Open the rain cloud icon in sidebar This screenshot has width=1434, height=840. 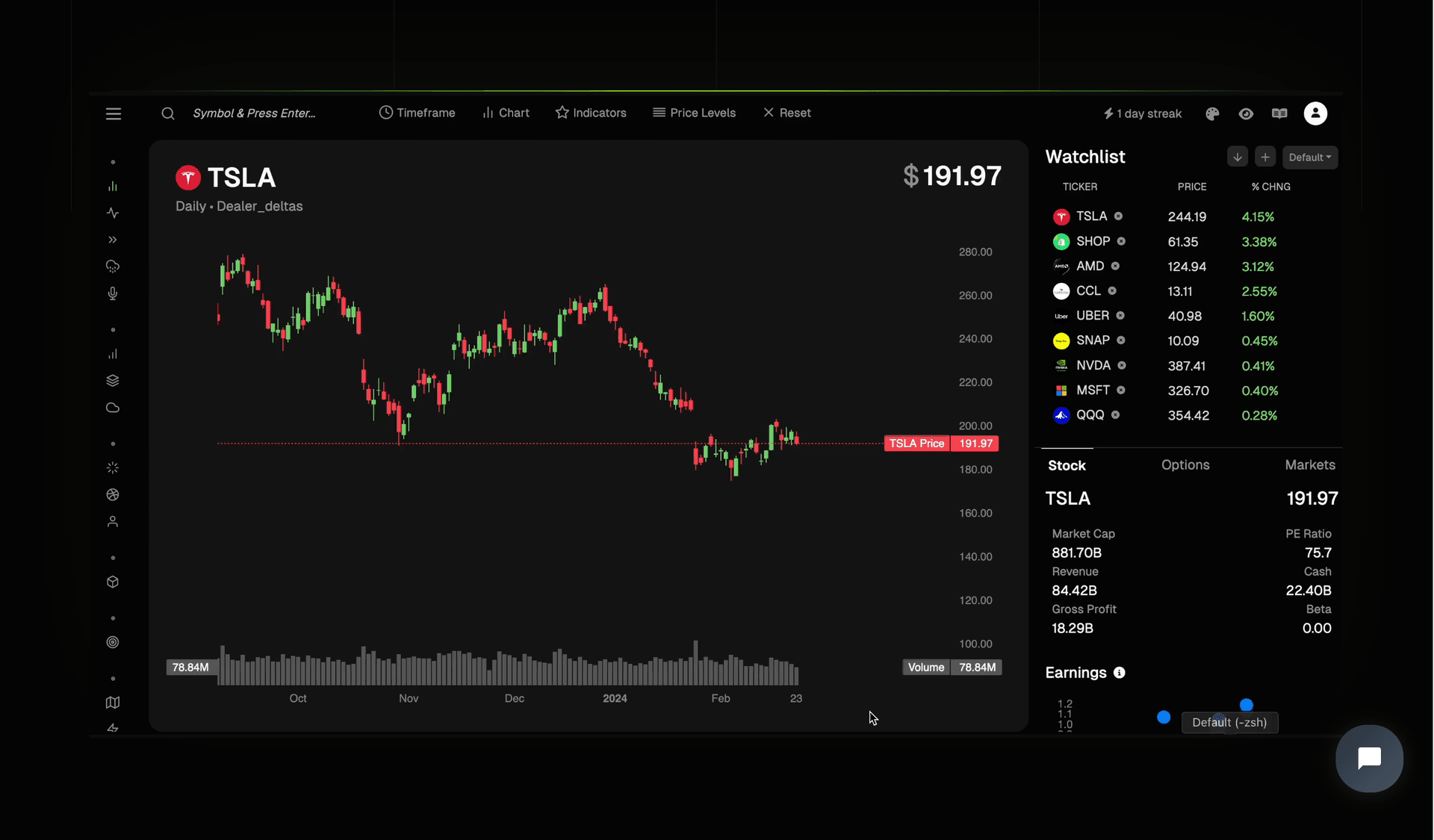click(x=113, y=267)
